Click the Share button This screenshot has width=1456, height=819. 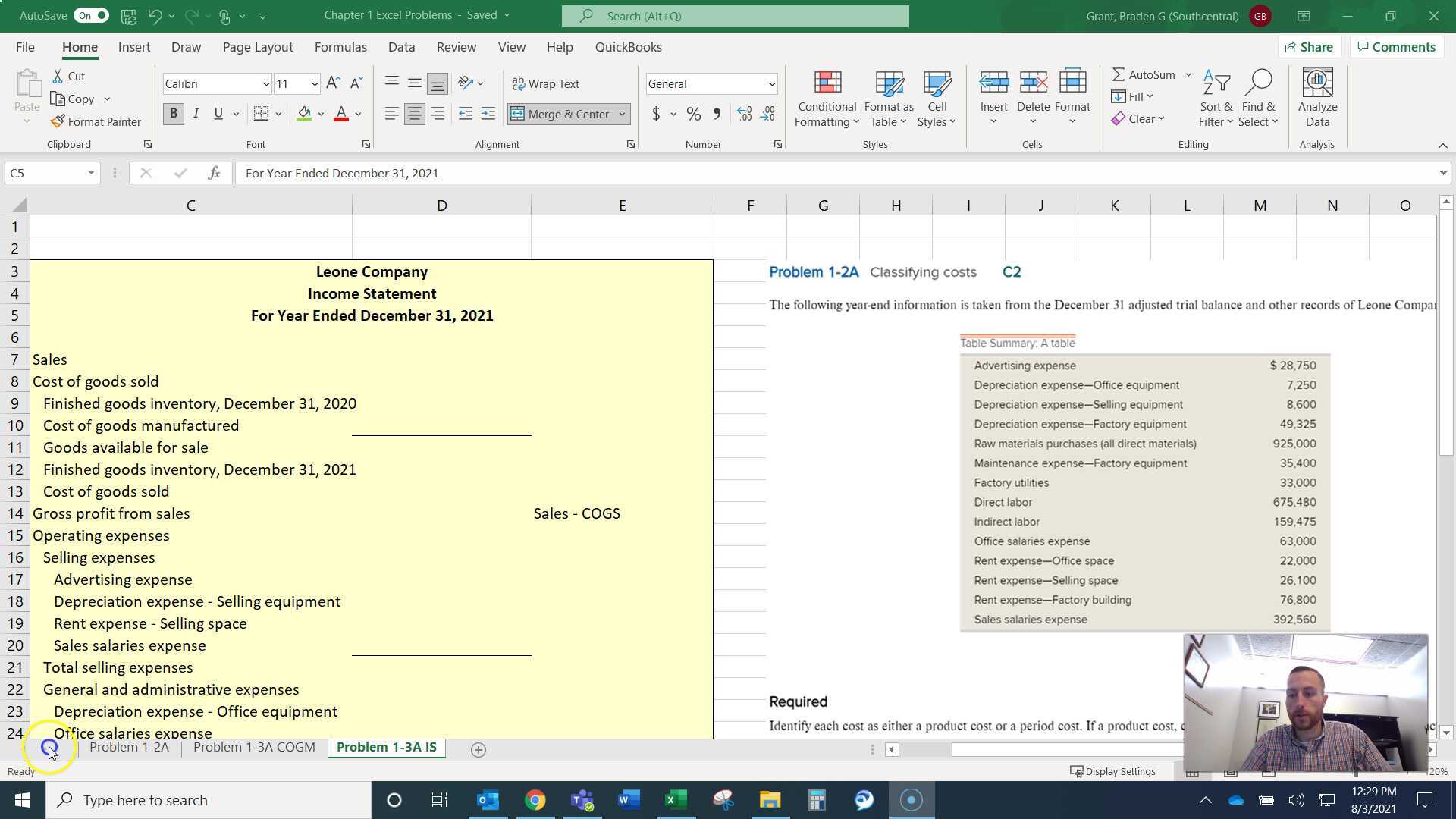(x=1310, y=46)
